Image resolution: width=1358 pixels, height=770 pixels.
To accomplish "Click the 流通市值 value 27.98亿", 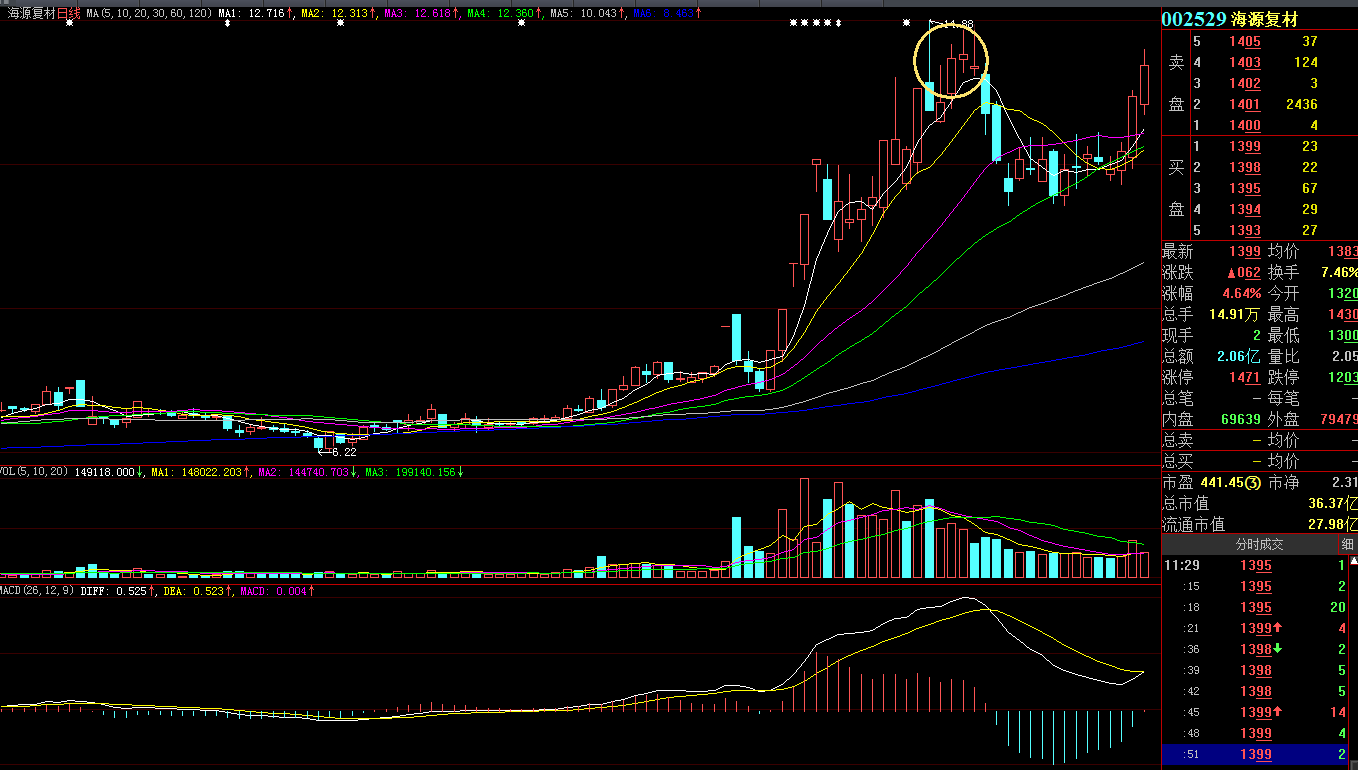I will click(1332, 525).
